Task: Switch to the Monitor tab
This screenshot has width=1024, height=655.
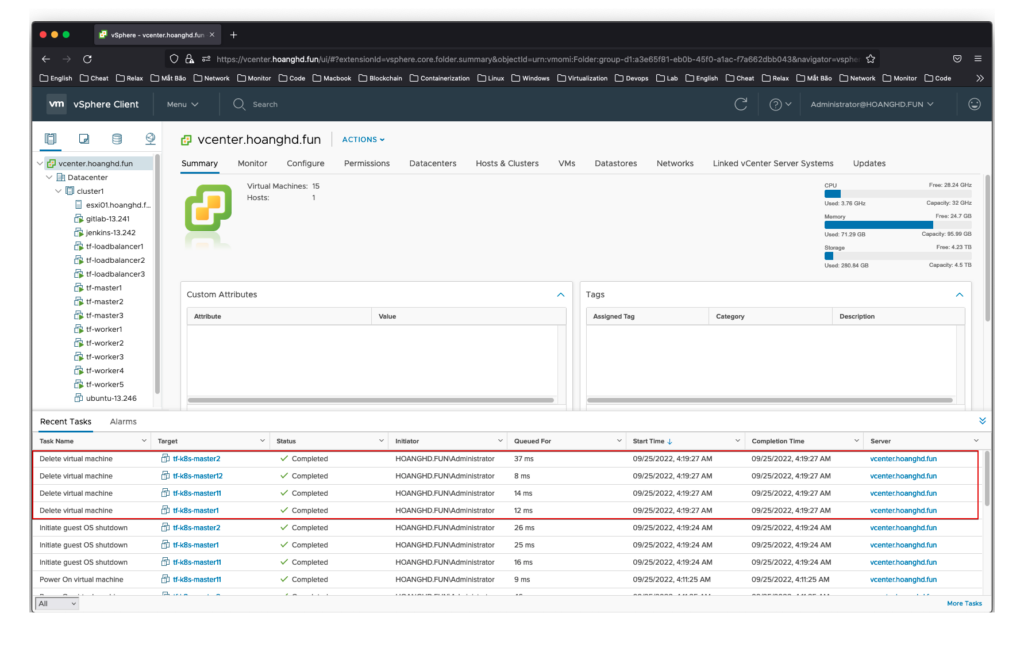Action: pyautogui.click(x=252, y=163)
